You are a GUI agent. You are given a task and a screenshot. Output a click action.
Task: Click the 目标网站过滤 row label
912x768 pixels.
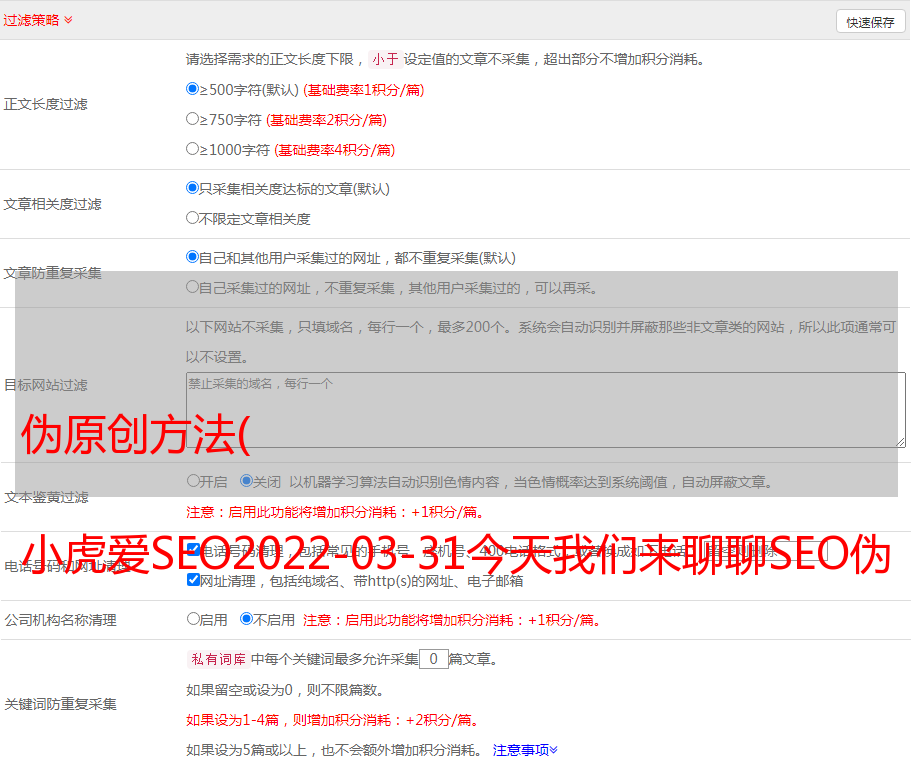click(46, 385)
